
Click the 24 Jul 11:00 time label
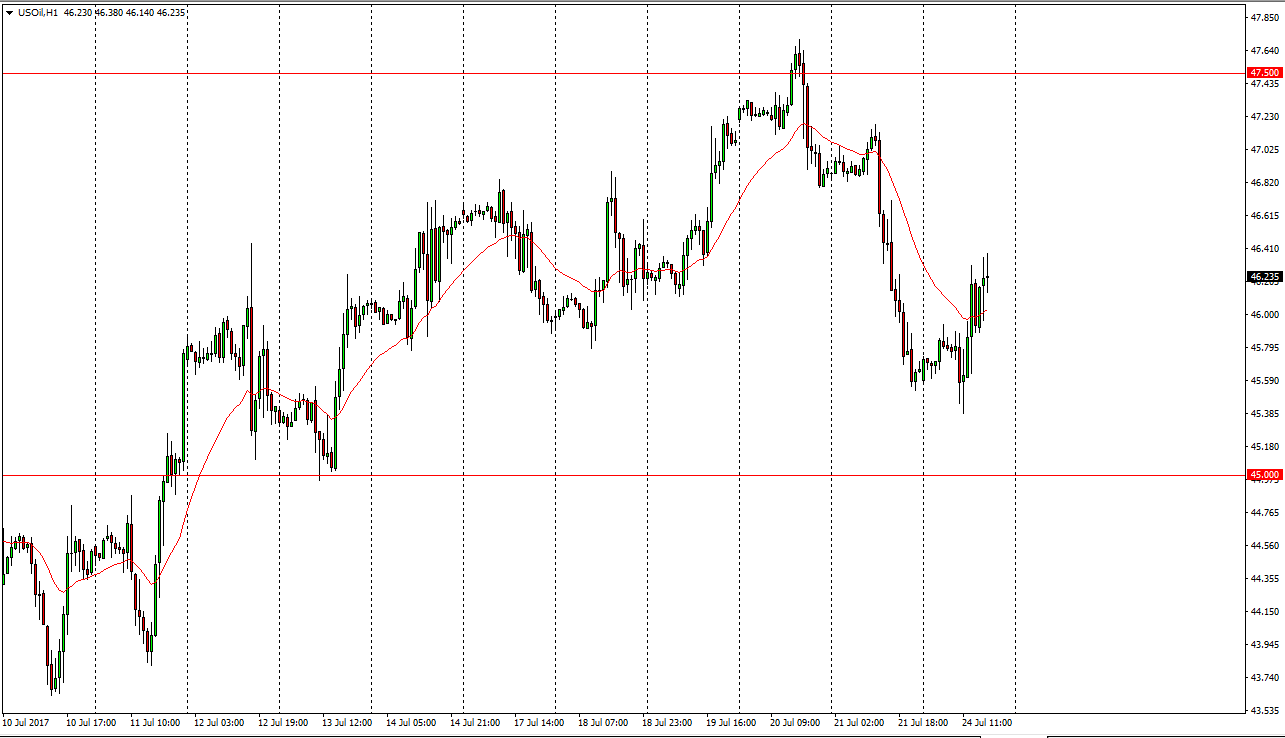(986, 721)
